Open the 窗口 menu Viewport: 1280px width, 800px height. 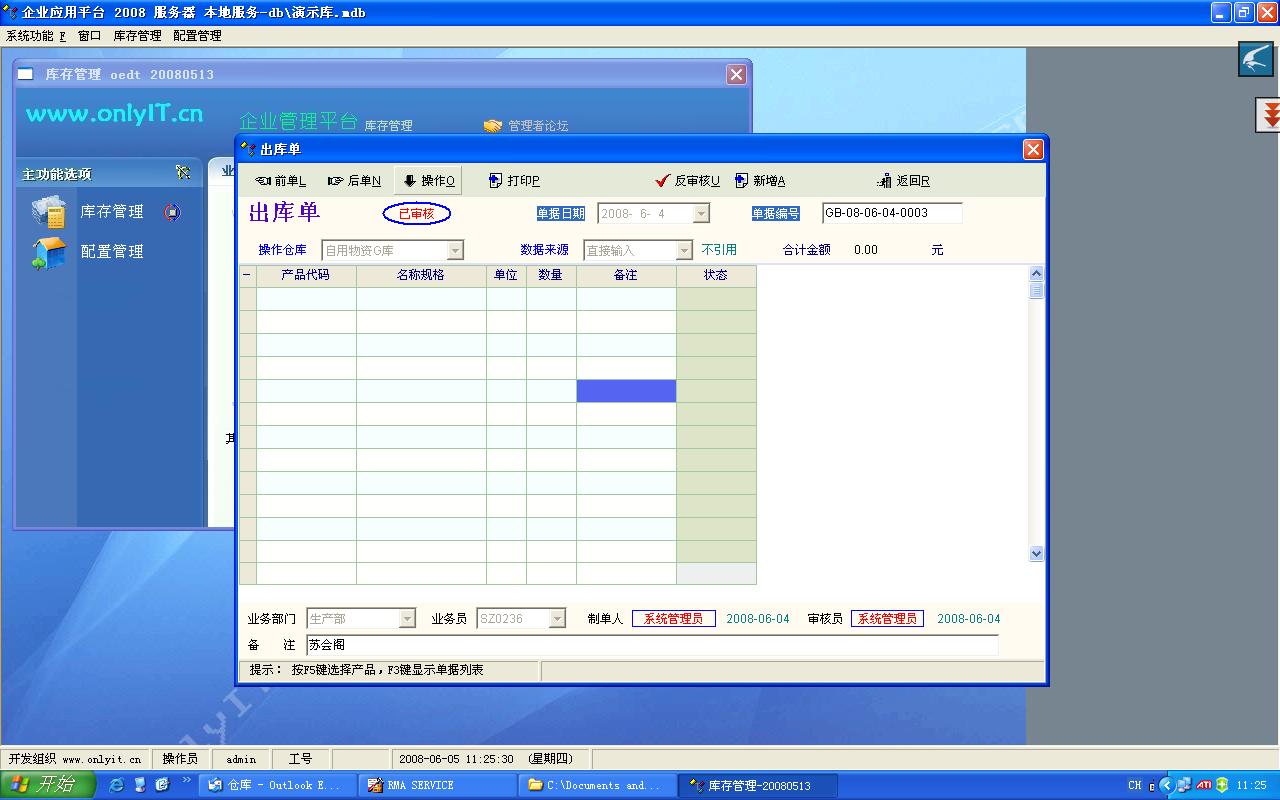click(89, 36)
